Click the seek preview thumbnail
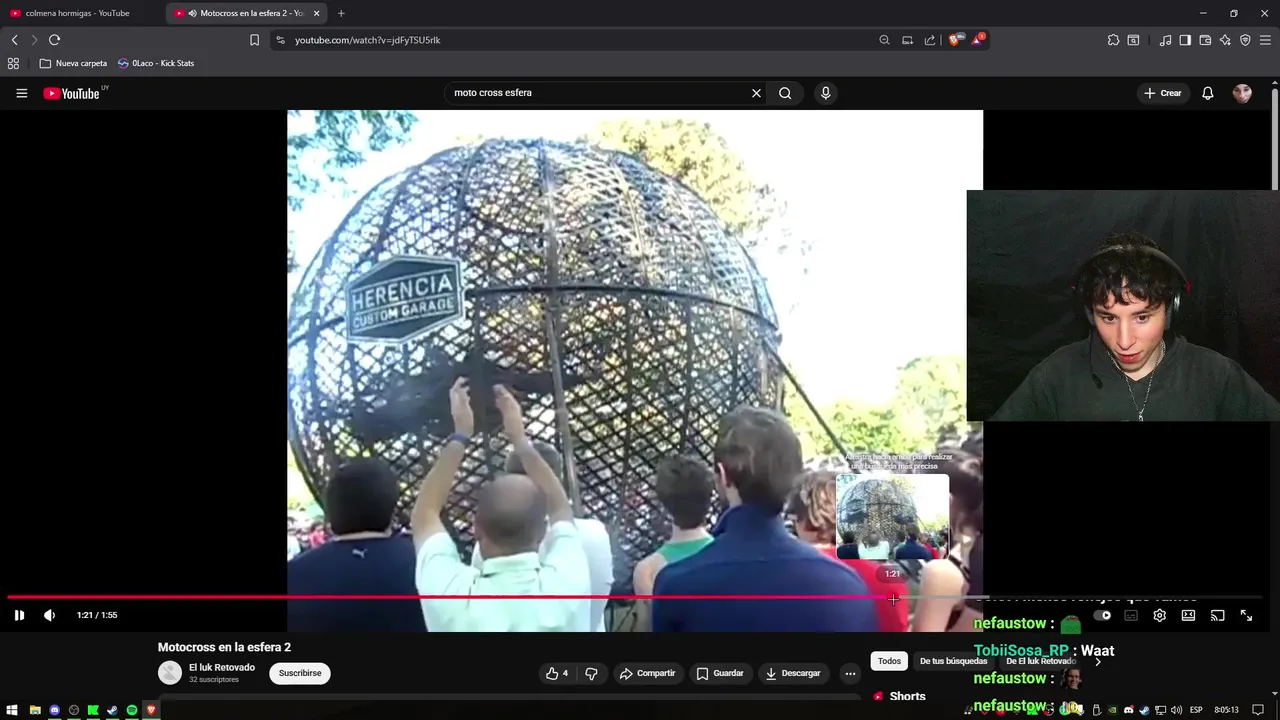 892,516
